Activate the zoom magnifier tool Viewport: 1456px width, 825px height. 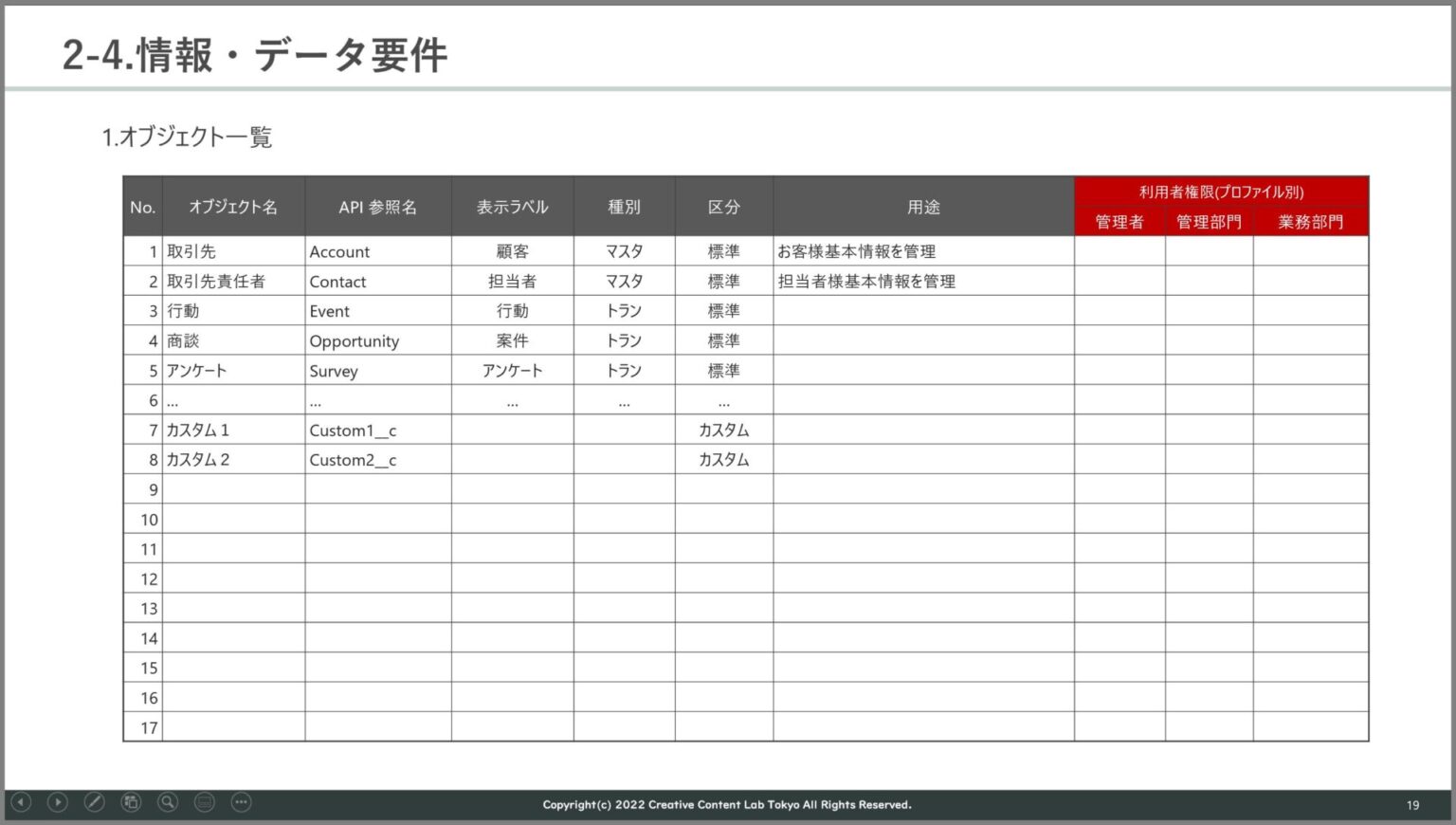click(168, 802)
